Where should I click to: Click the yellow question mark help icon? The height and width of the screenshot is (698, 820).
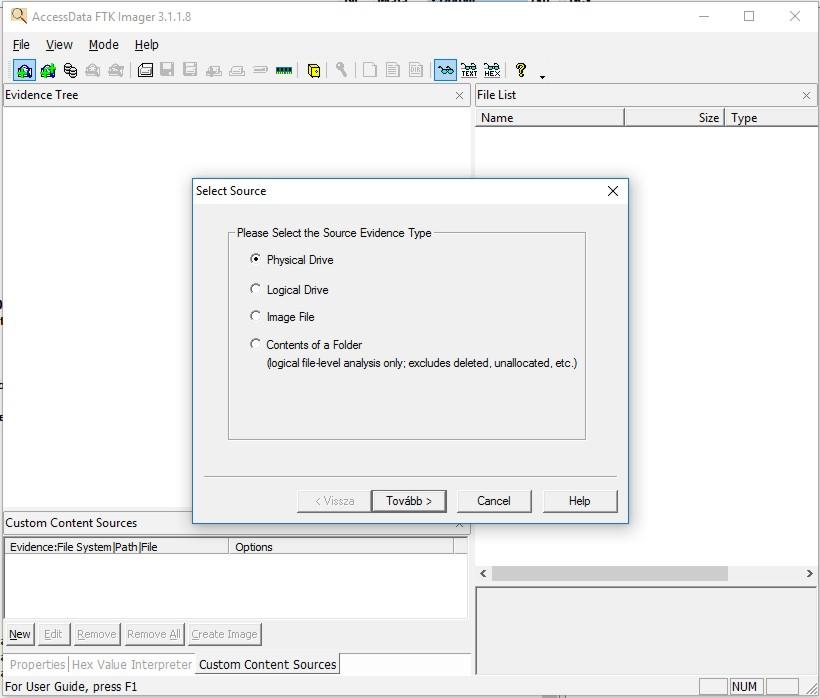coord(520,70)
